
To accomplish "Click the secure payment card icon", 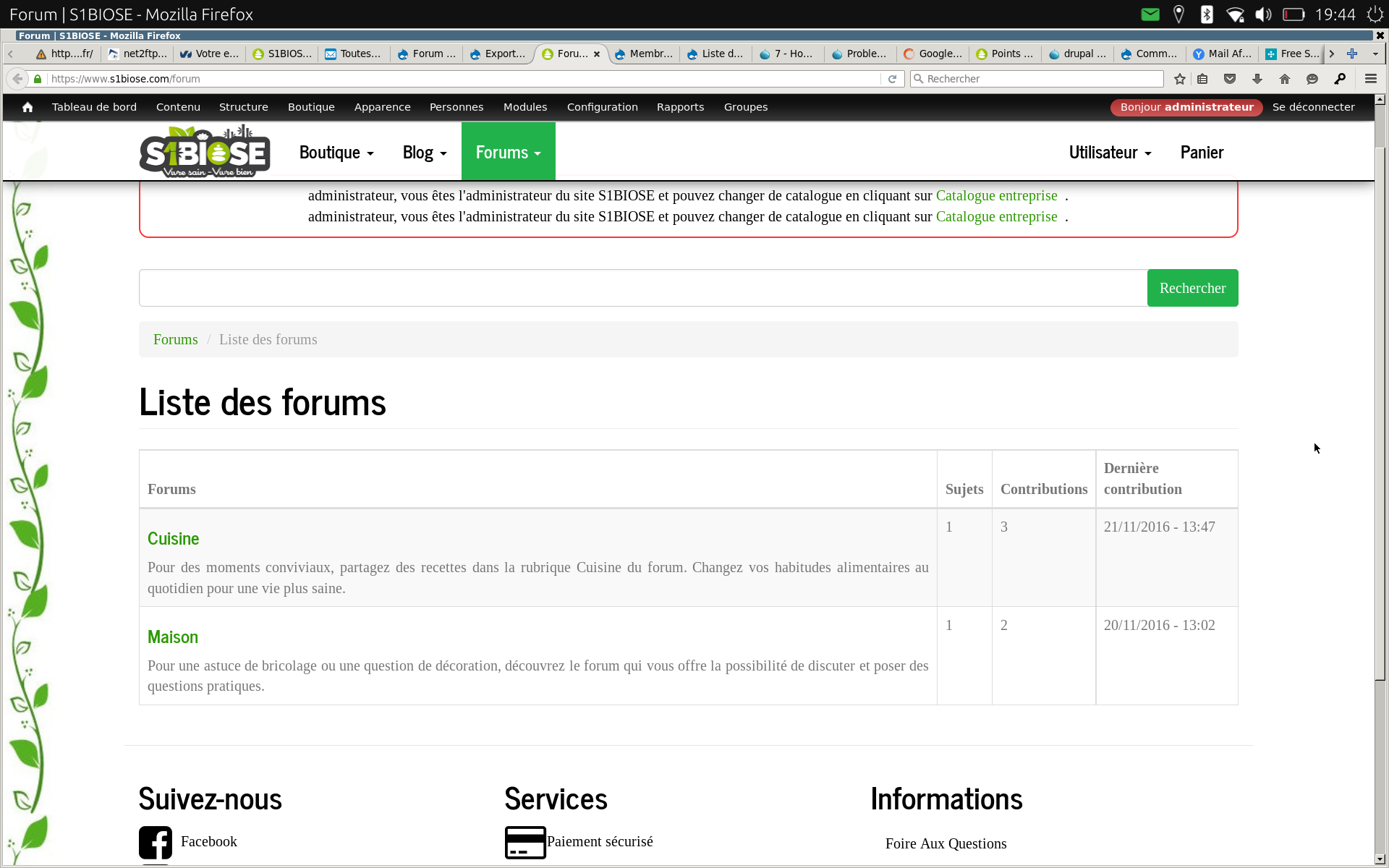I will (525, 843).
